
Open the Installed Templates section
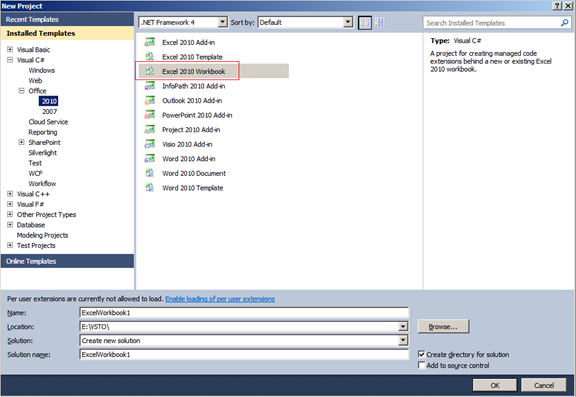click(x=67, y=33)
